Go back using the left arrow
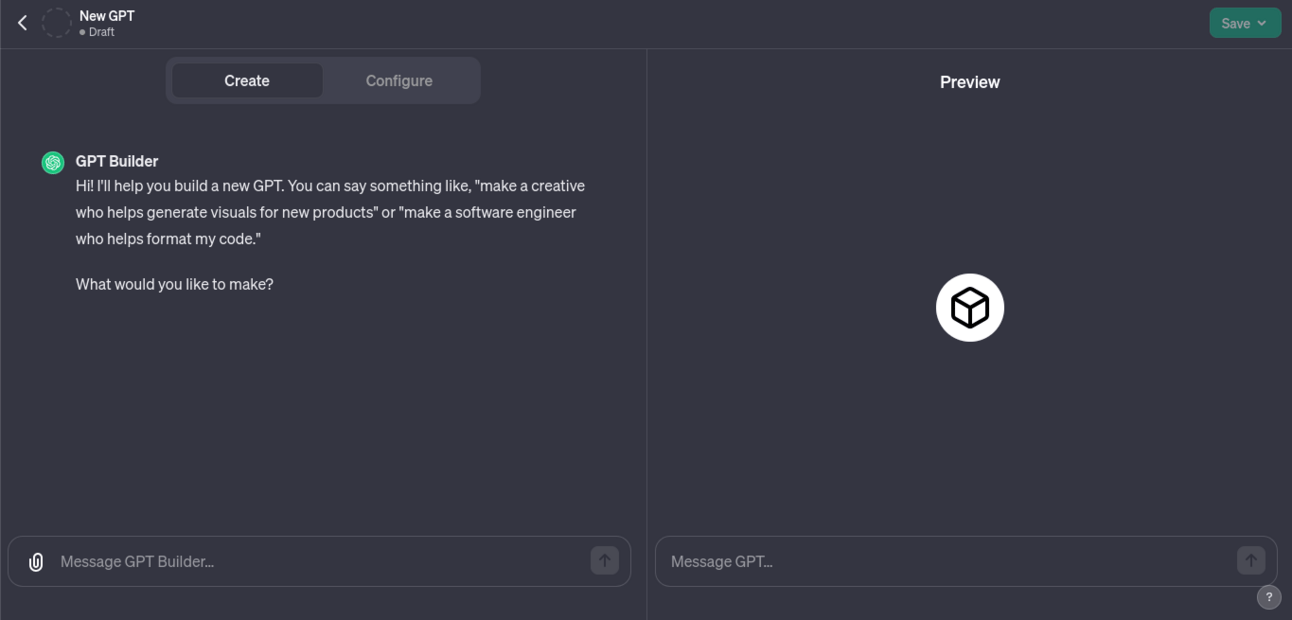The width and height of the screenshot is (1292, 620). coord(22,23)
